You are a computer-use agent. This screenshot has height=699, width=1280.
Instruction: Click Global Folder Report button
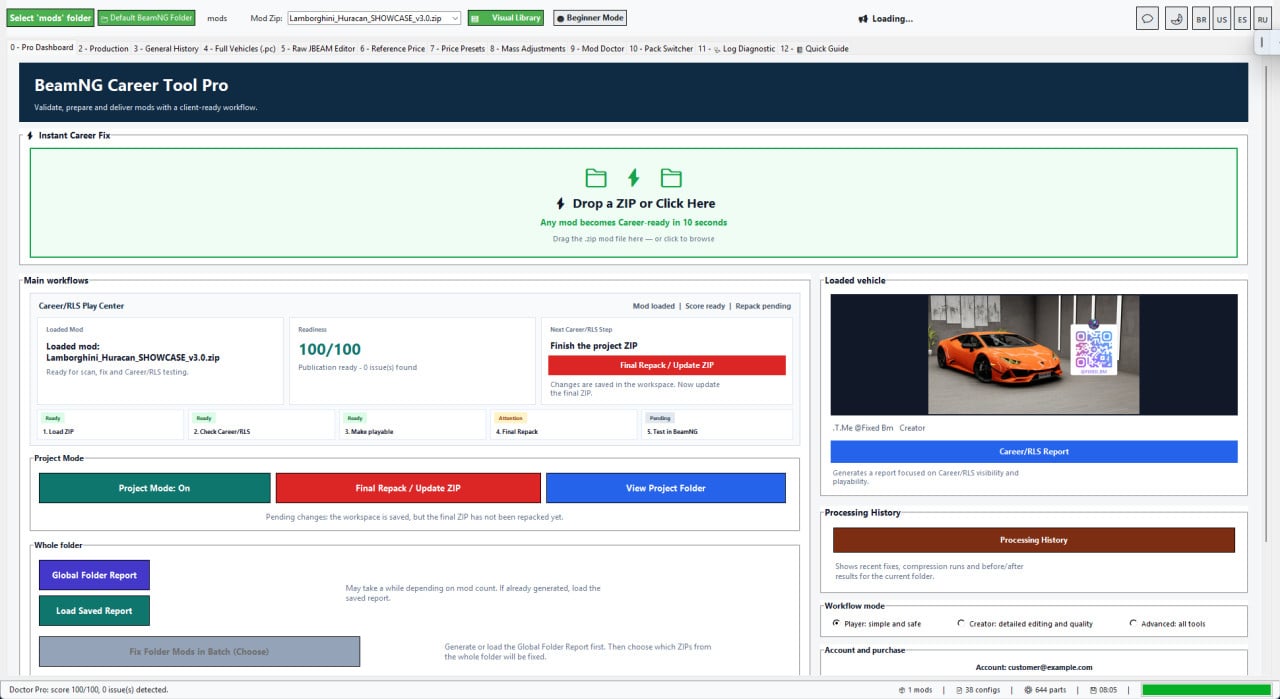coord(94,575)
